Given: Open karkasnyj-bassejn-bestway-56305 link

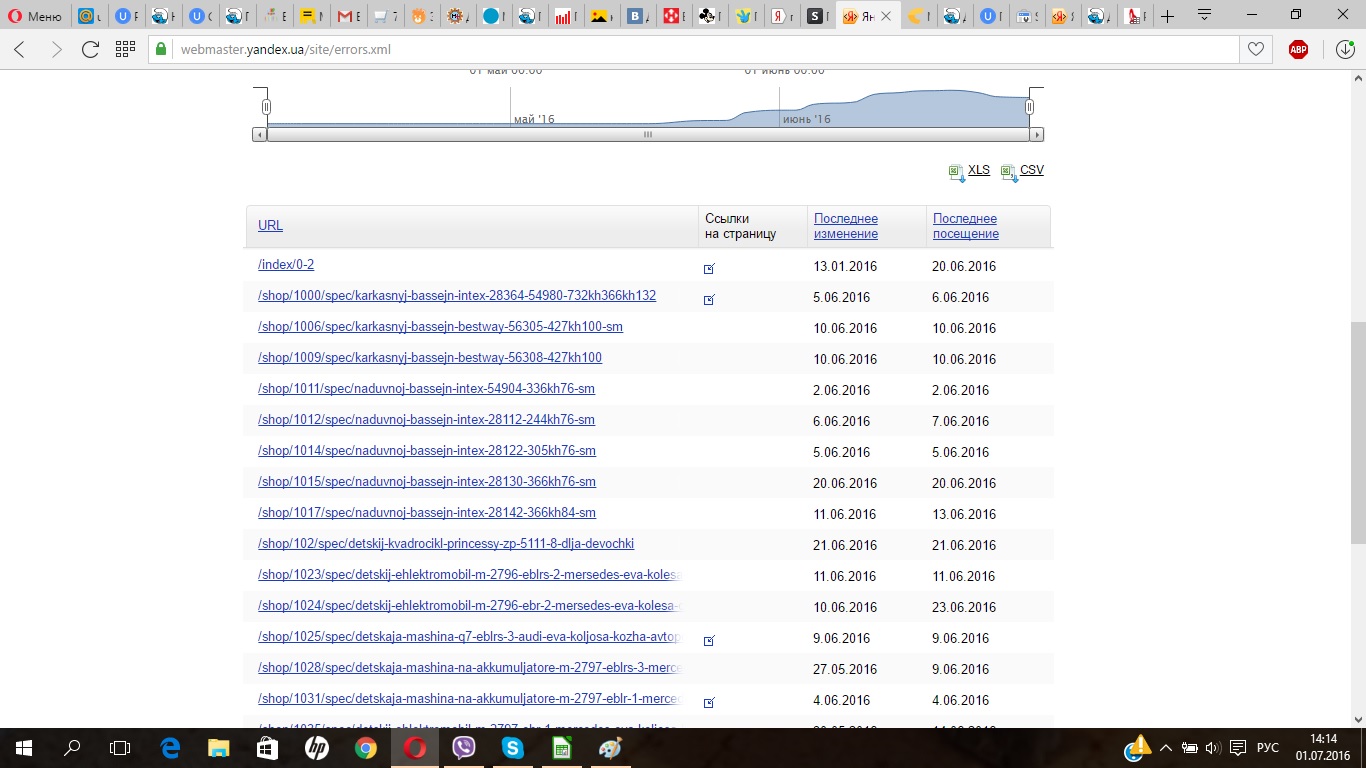Looking at the screenshot, I should [440, 327].
